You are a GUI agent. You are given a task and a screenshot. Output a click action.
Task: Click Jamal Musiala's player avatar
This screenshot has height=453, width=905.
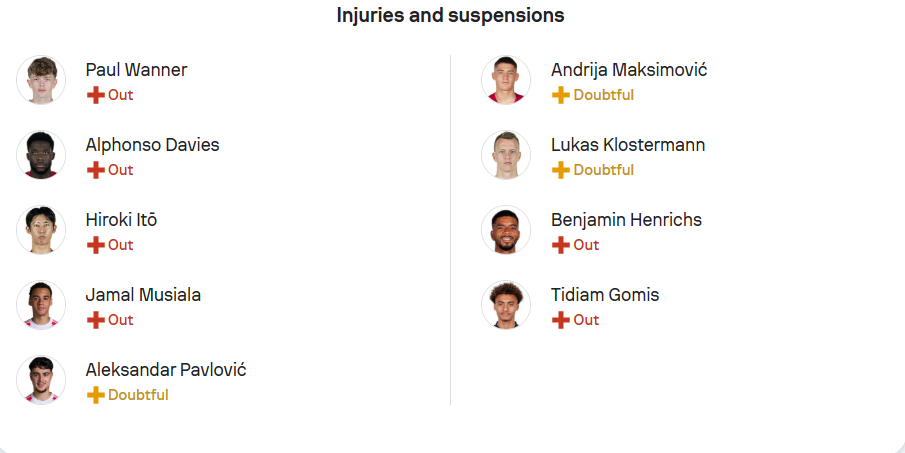tap(41, 305)
